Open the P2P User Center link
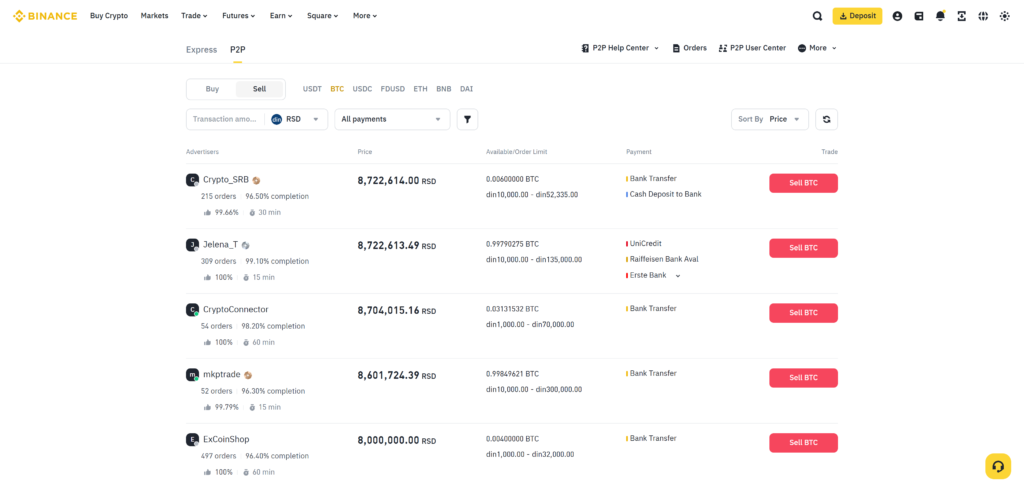This screenshot has width=1024, height=488. tap(752, 48)
